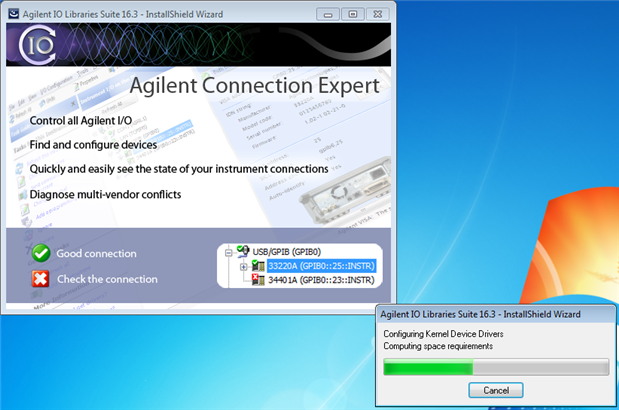Click the IO logo in the banner

pos(38,45)
